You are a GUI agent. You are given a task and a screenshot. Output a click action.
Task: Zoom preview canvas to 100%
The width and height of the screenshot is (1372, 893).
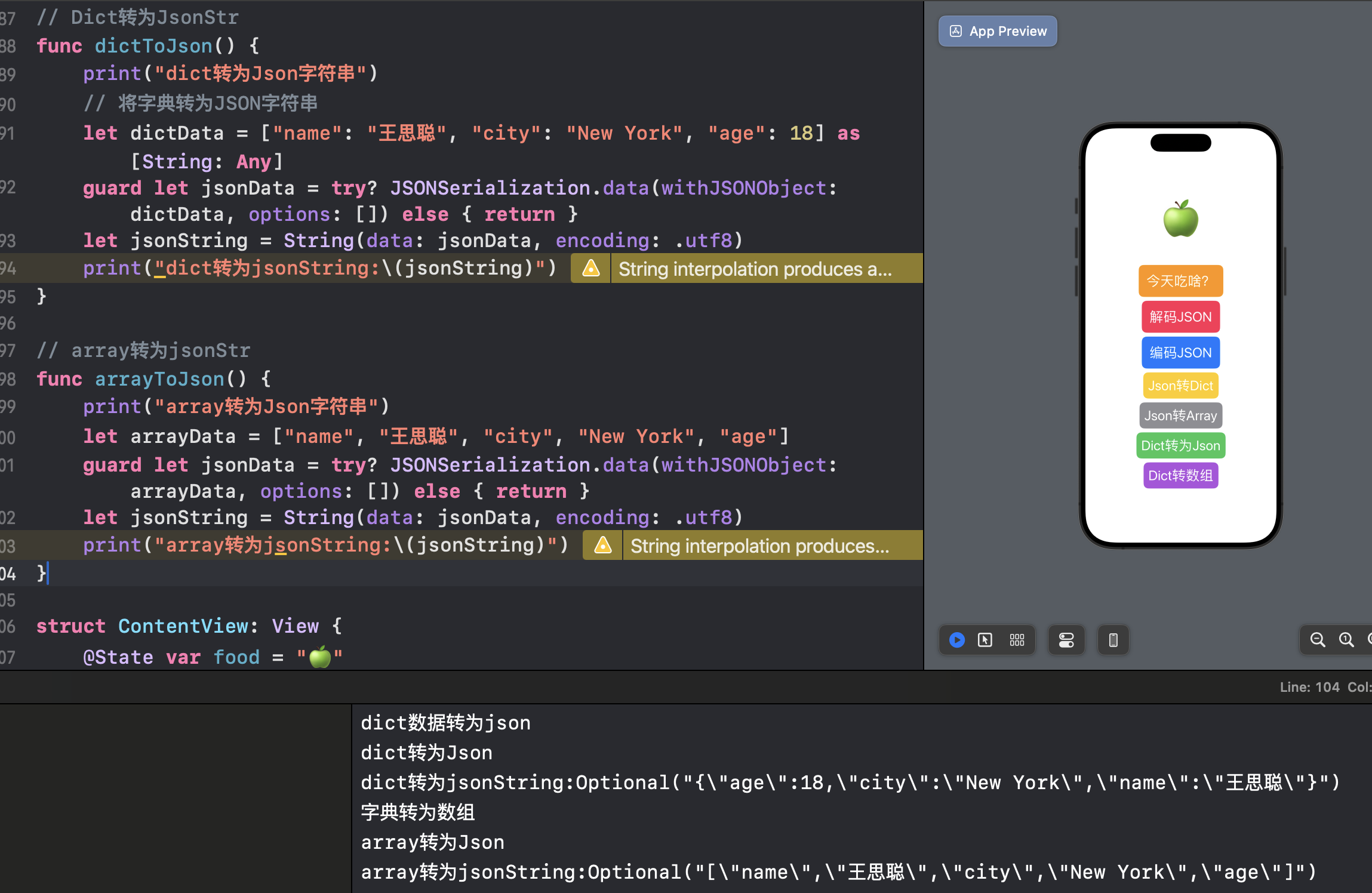pyautogui.click(x=1346, y=640)
